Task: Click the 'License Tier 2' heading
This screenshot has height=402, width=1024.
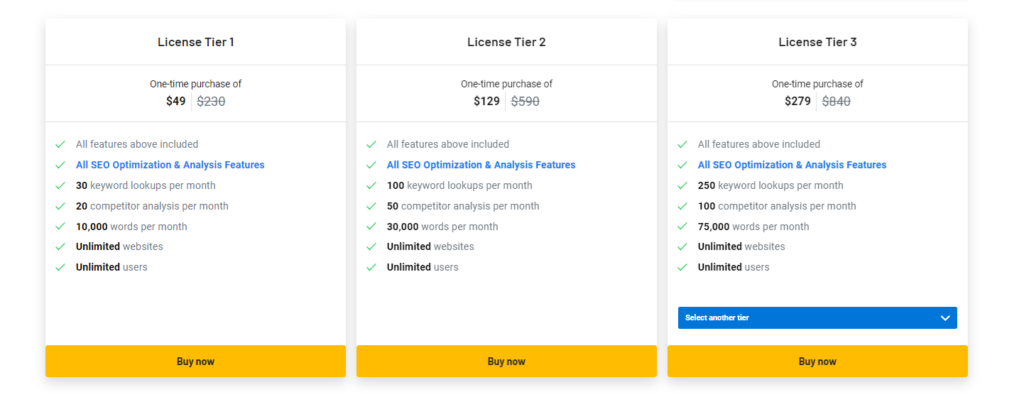Action: 506,42
